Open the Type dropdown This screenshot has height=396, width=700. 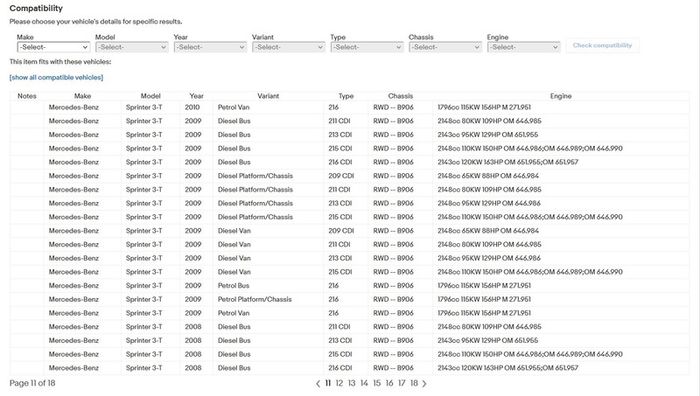click(367, 47)
